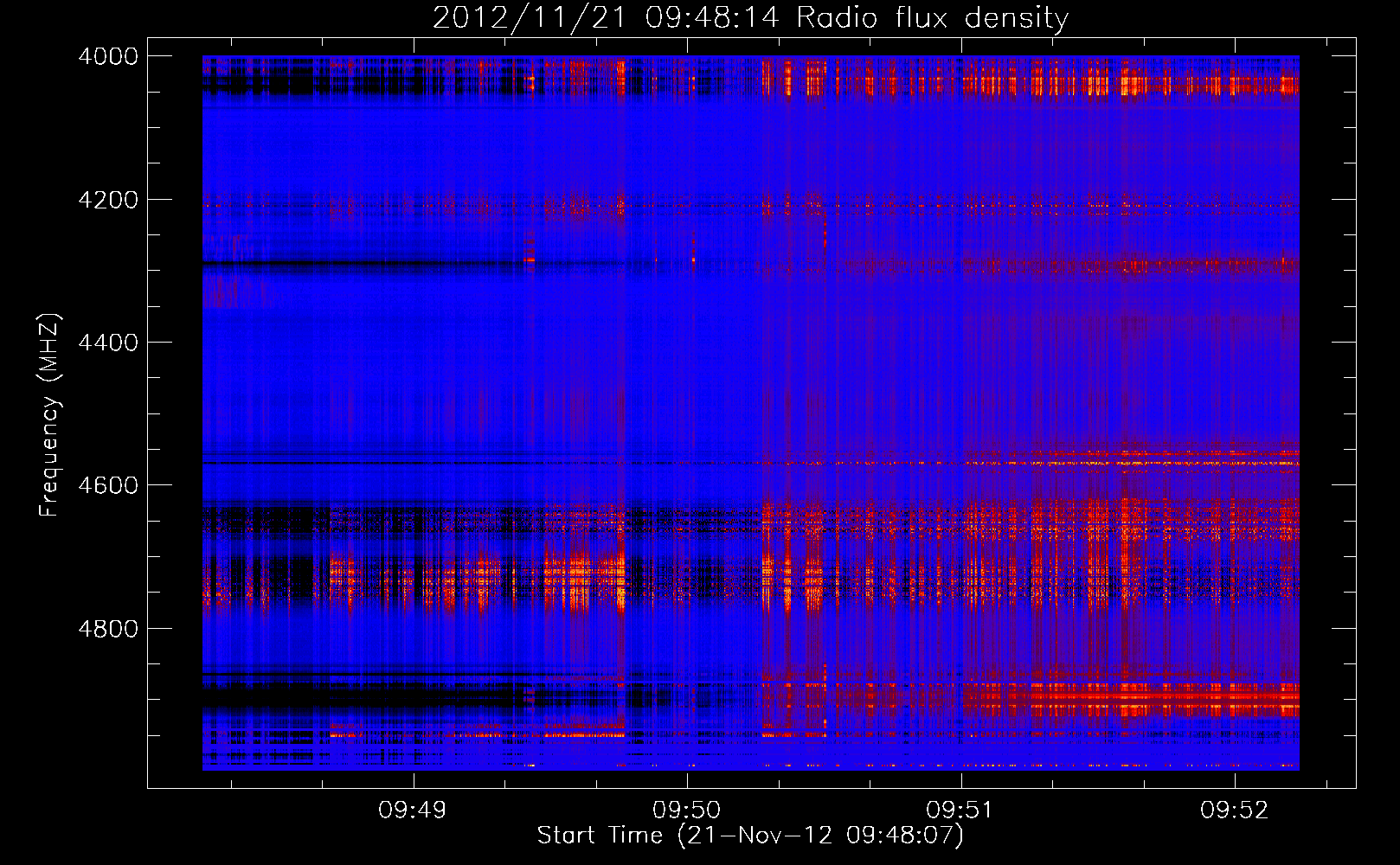Image resolution: width=1400 pixels, height=865 pixels.
Task: Click the 4400 frequency tick label
Action: [x=108, y=343]
